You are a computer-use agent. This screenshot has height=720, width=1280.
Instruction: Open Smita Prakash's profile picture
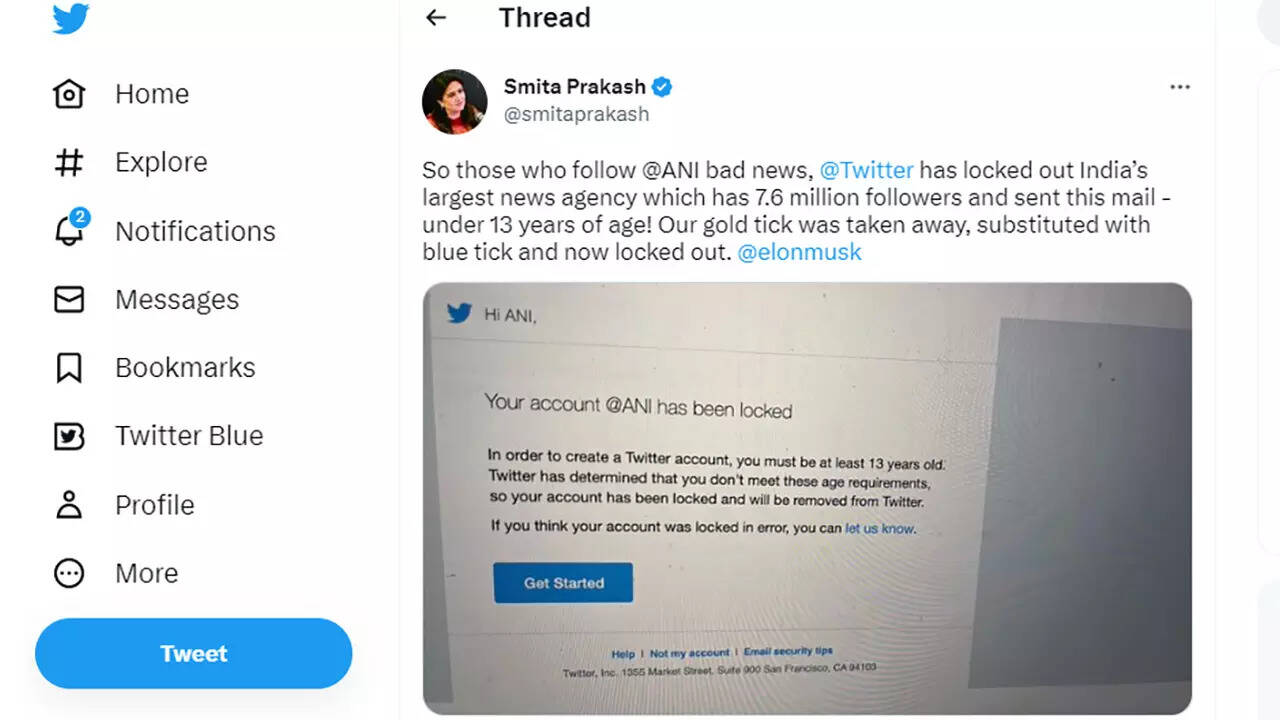455,101
